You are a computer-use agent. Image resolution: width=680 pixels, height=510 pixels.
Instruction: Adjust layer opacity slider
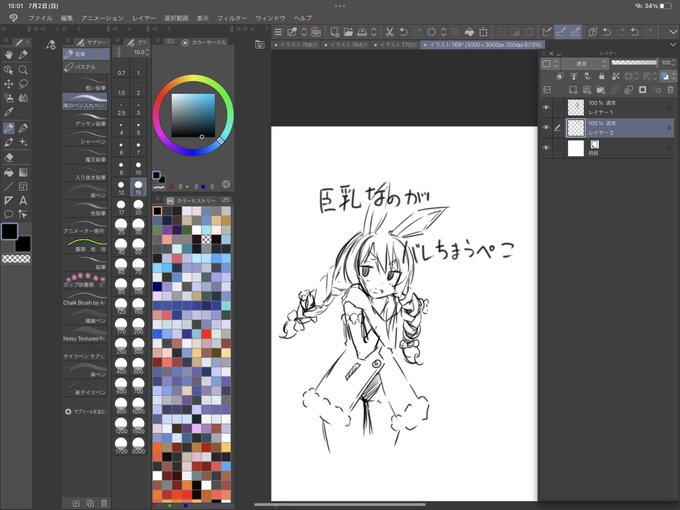pyautogui.click(x=634, y=63)
